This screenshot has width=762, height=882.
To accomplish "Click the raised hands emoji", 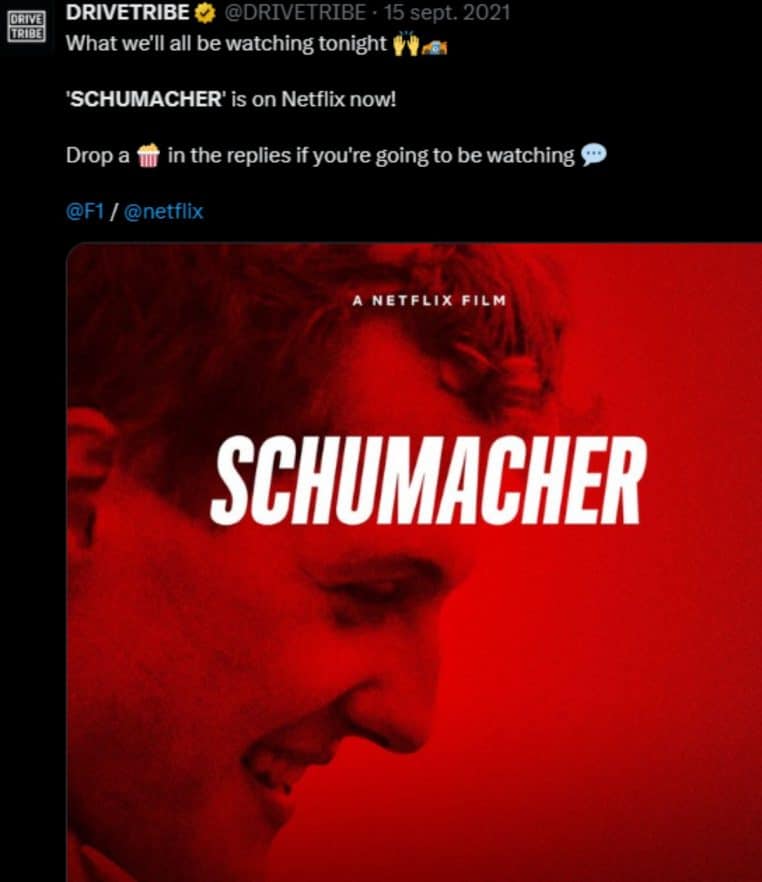I will tap(405, 44).
